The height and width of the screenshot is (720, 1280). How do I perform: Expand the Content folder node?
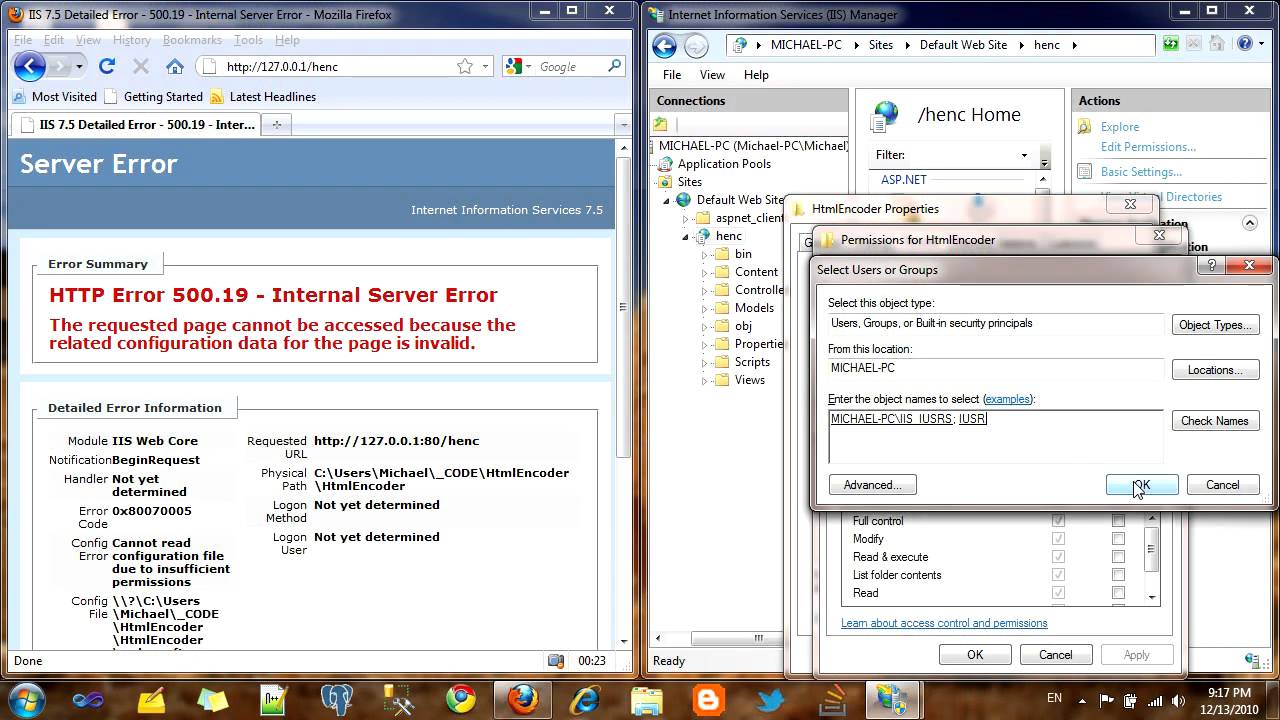click(704, 273)
